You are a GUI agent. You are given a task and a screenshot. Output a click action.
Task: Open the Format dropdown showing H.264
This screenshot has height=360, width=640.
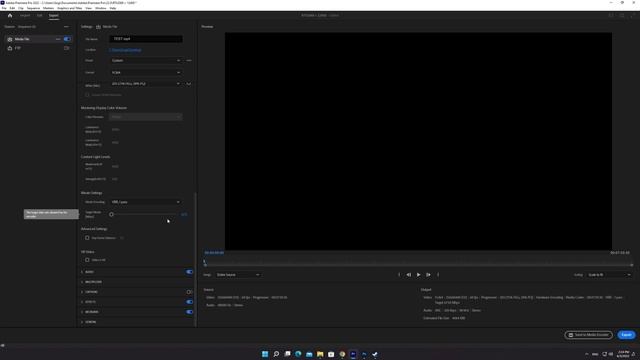[x=146, y=72]
